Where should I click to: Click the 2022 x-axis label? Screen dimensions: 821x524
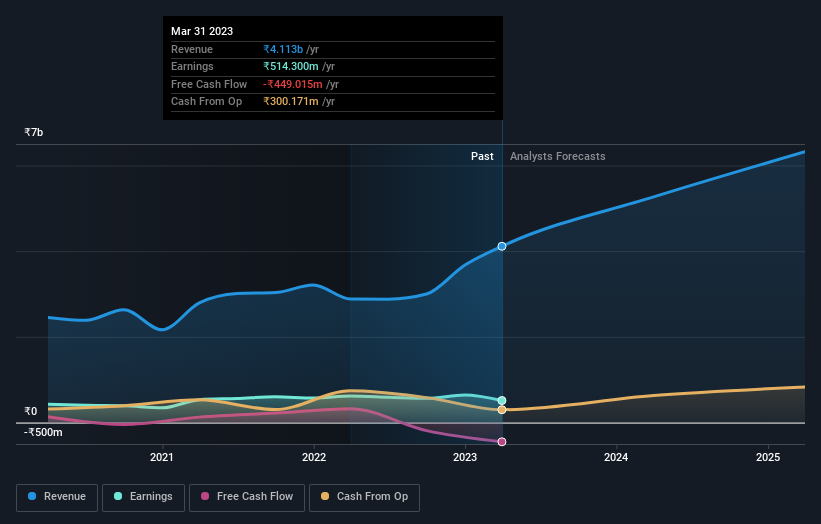tap(314, 457)
